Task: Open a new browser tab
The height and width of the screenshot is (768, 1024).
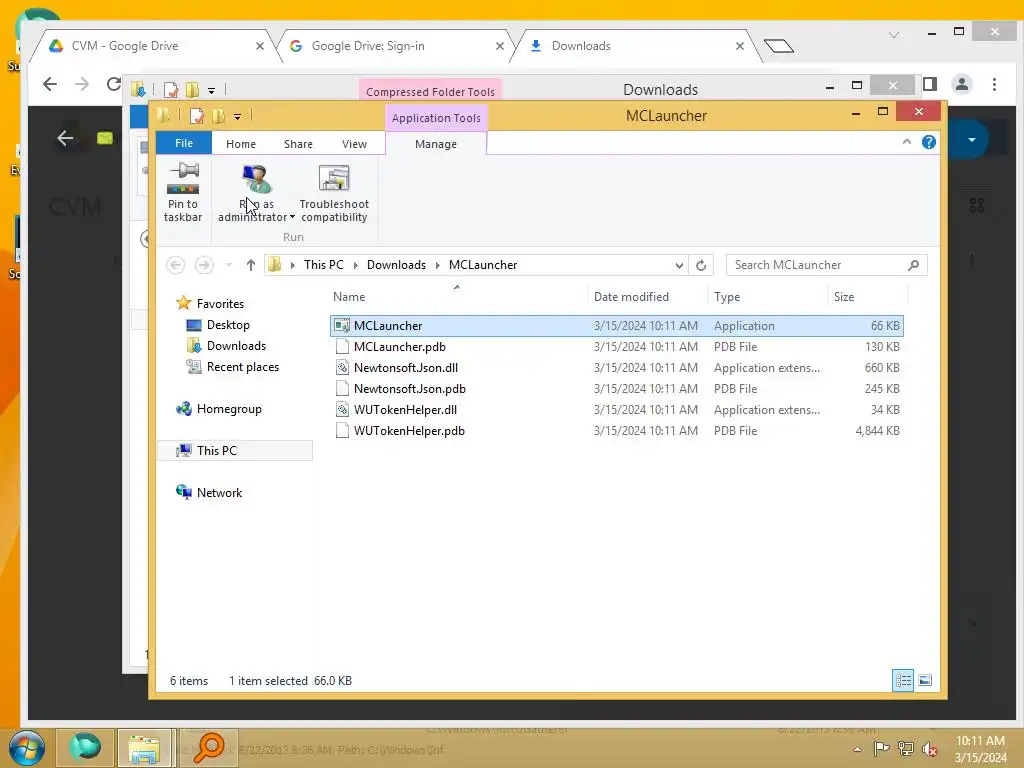Action: [778, 46]
